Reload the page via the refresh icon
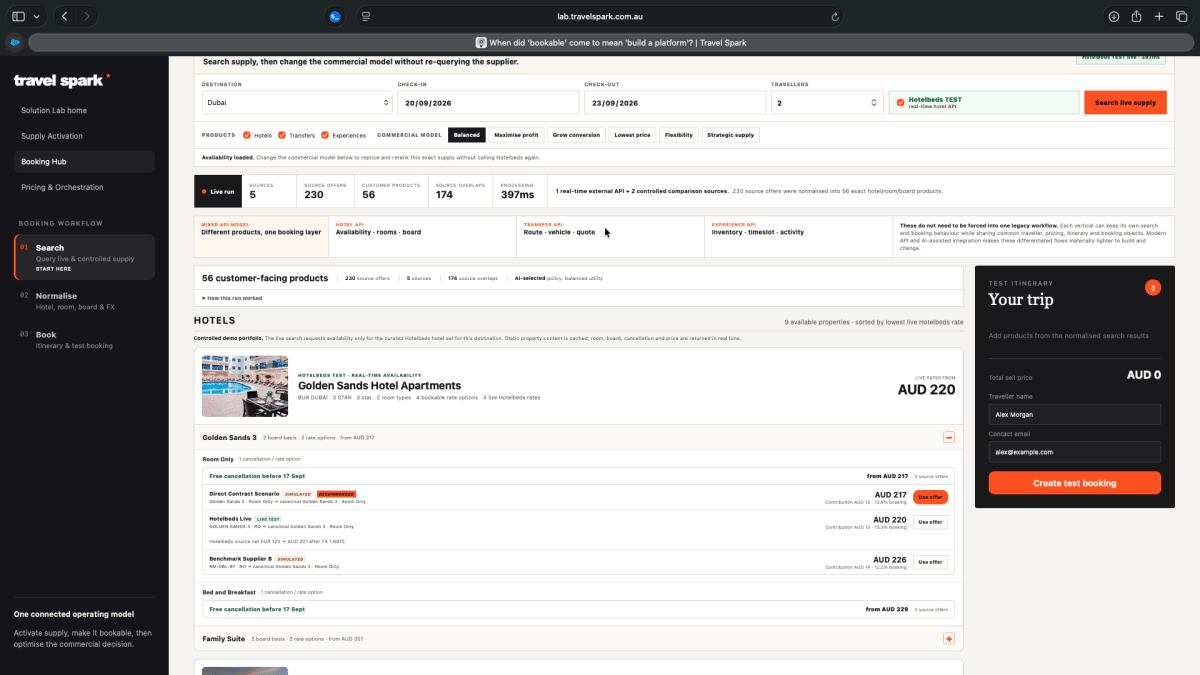The height and width of the screenshot is (675, 1200). (835, 16)
